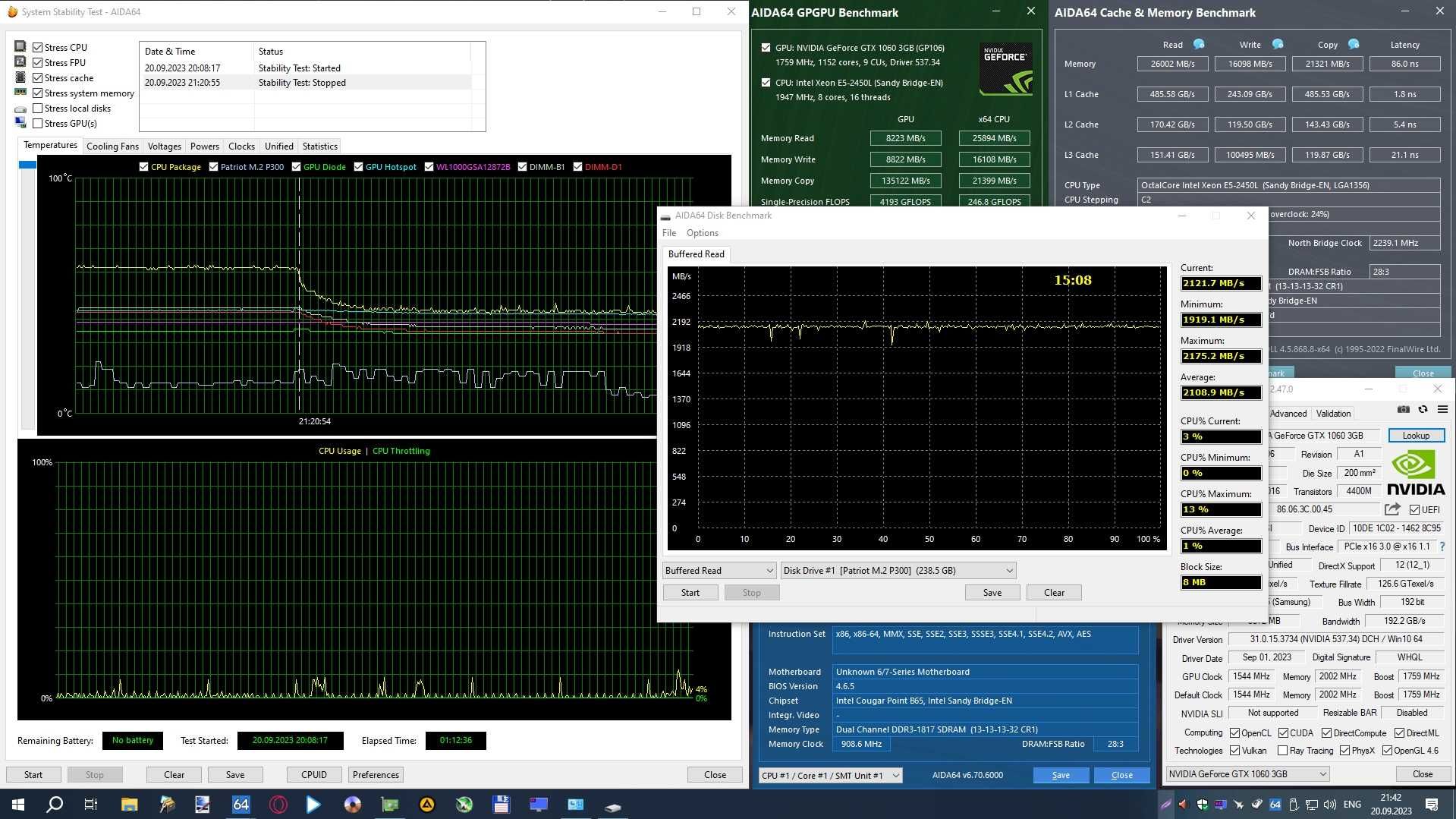Click blue play-arrow taskbar app
1456x819 pixels.
point(314,805)
